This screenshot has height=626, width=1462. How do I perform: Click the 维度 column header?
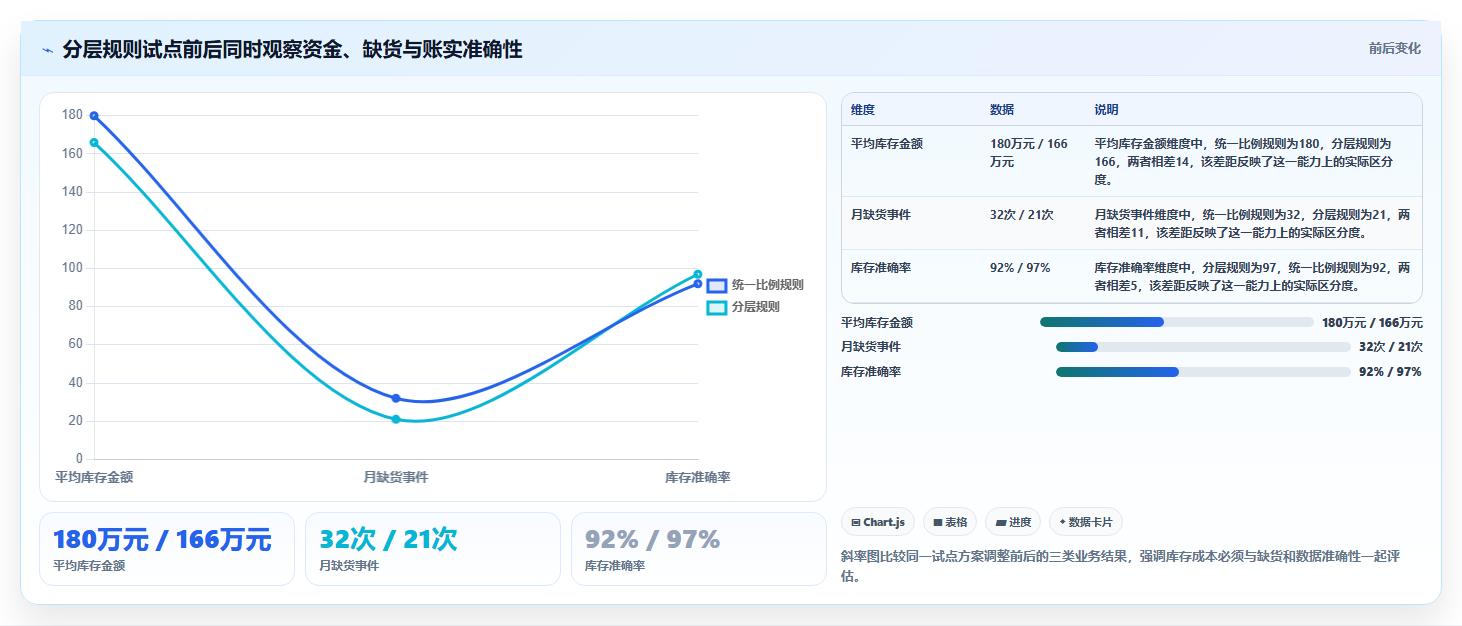pyautogui.click(x=863, y=110)
